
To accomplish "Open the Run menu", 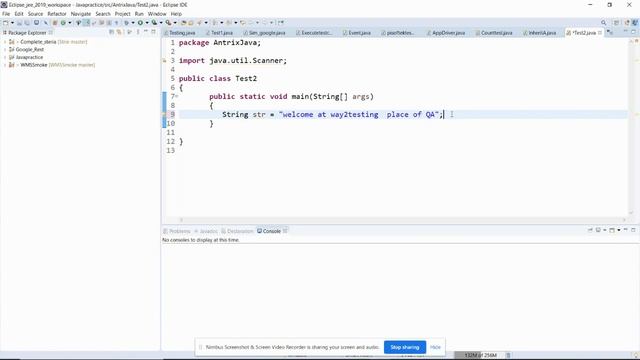I will (139, 14).
